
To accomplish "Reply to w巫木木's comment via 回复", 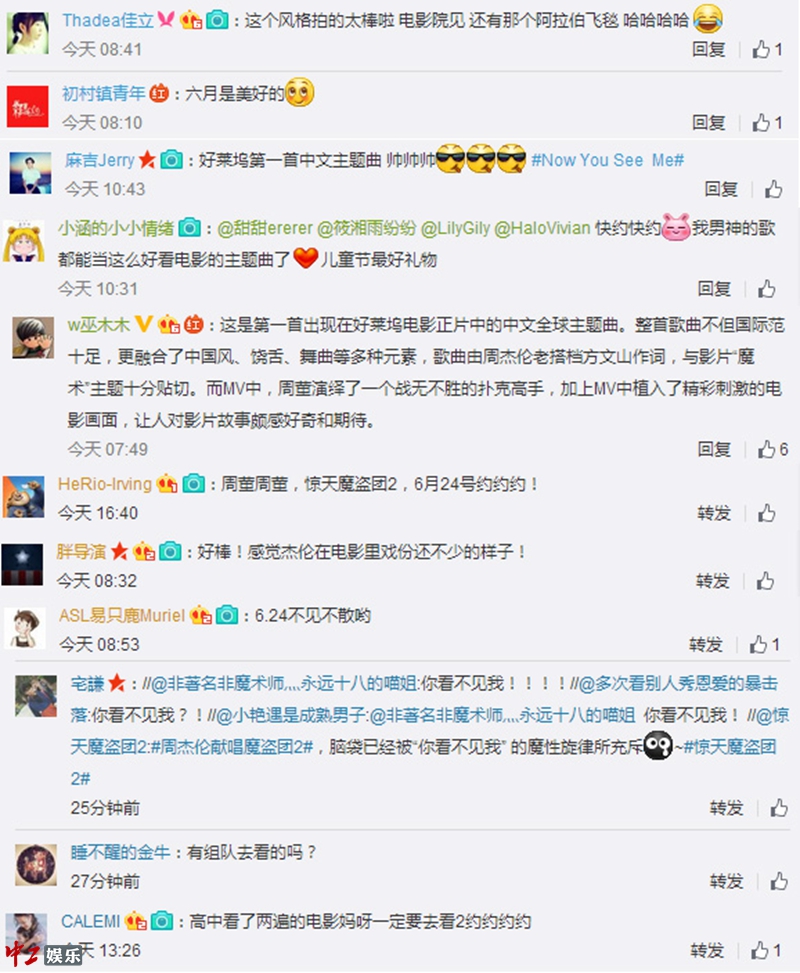I will (714, 449).
